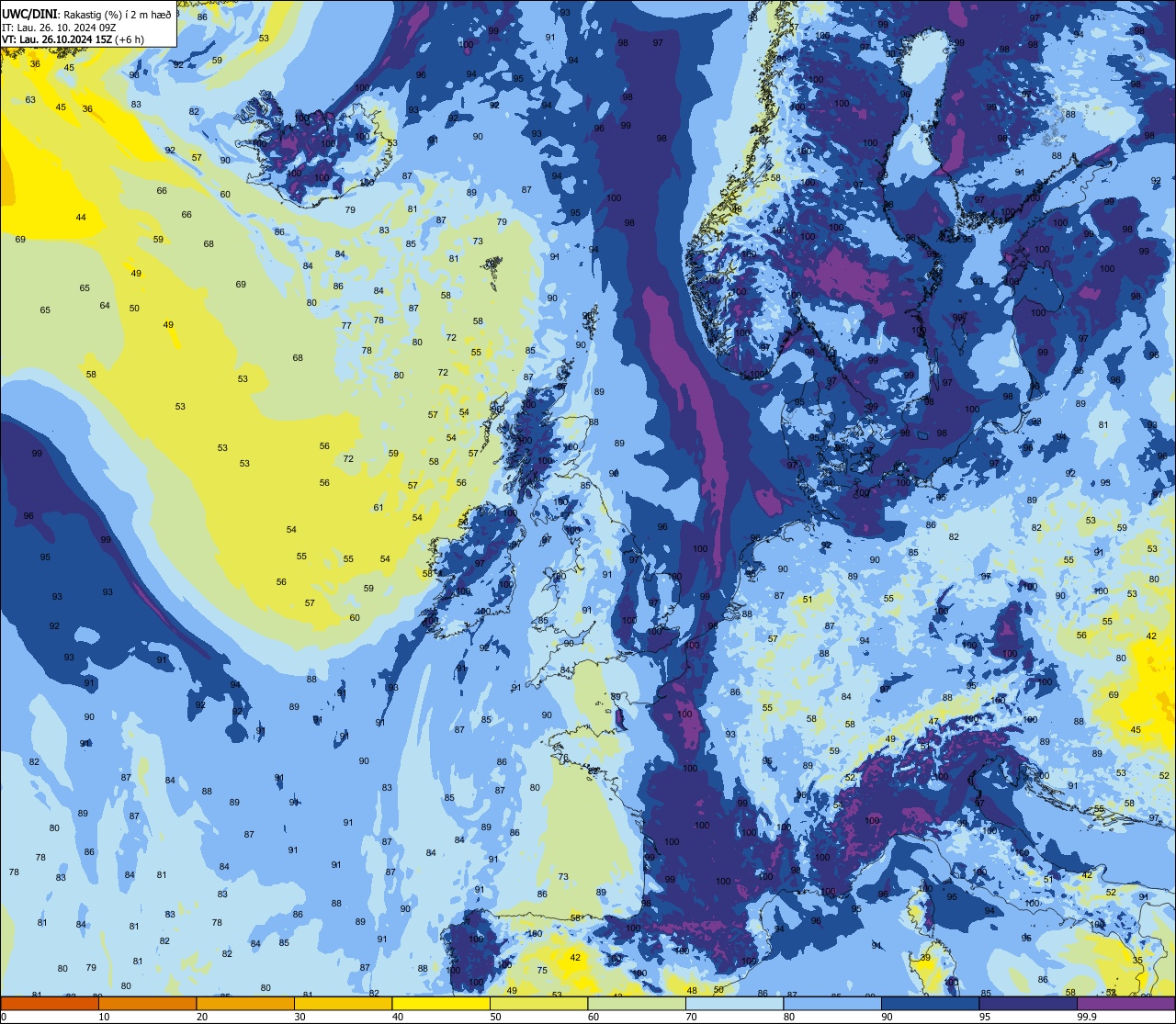Click the 'IT: Lau. 26. 10. 2024 09Z' line
This screenshot has height=1024, width=1176.
tap(59, 28)
